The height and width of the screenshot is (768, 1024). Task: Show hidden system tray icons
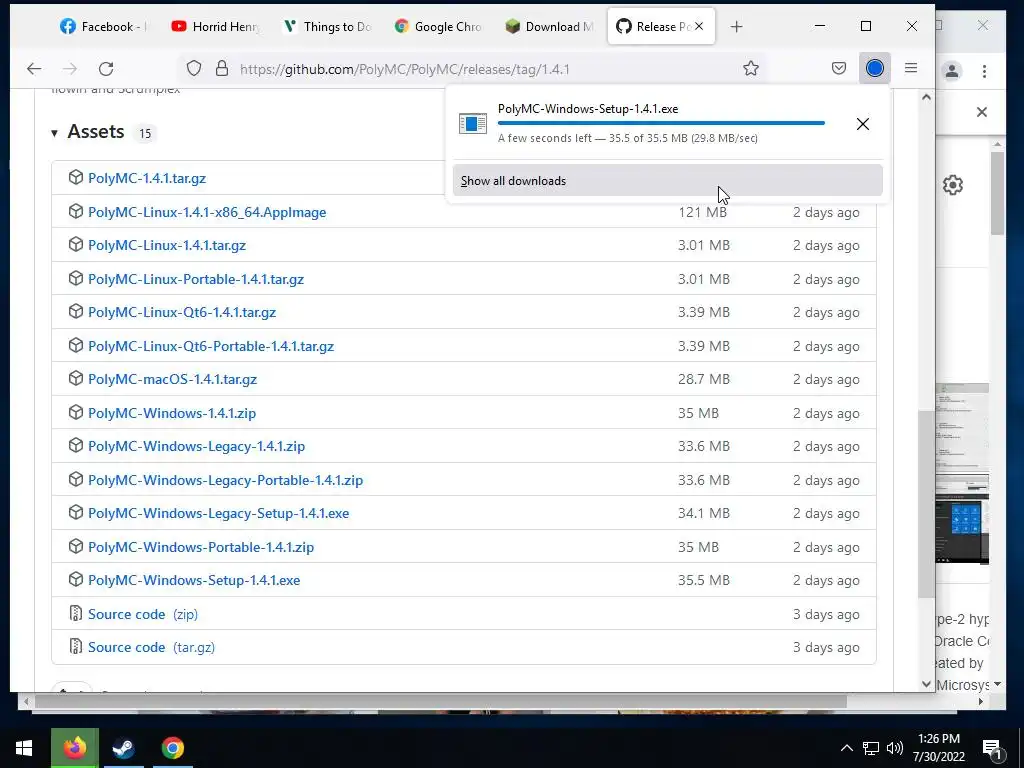[846, 748]
